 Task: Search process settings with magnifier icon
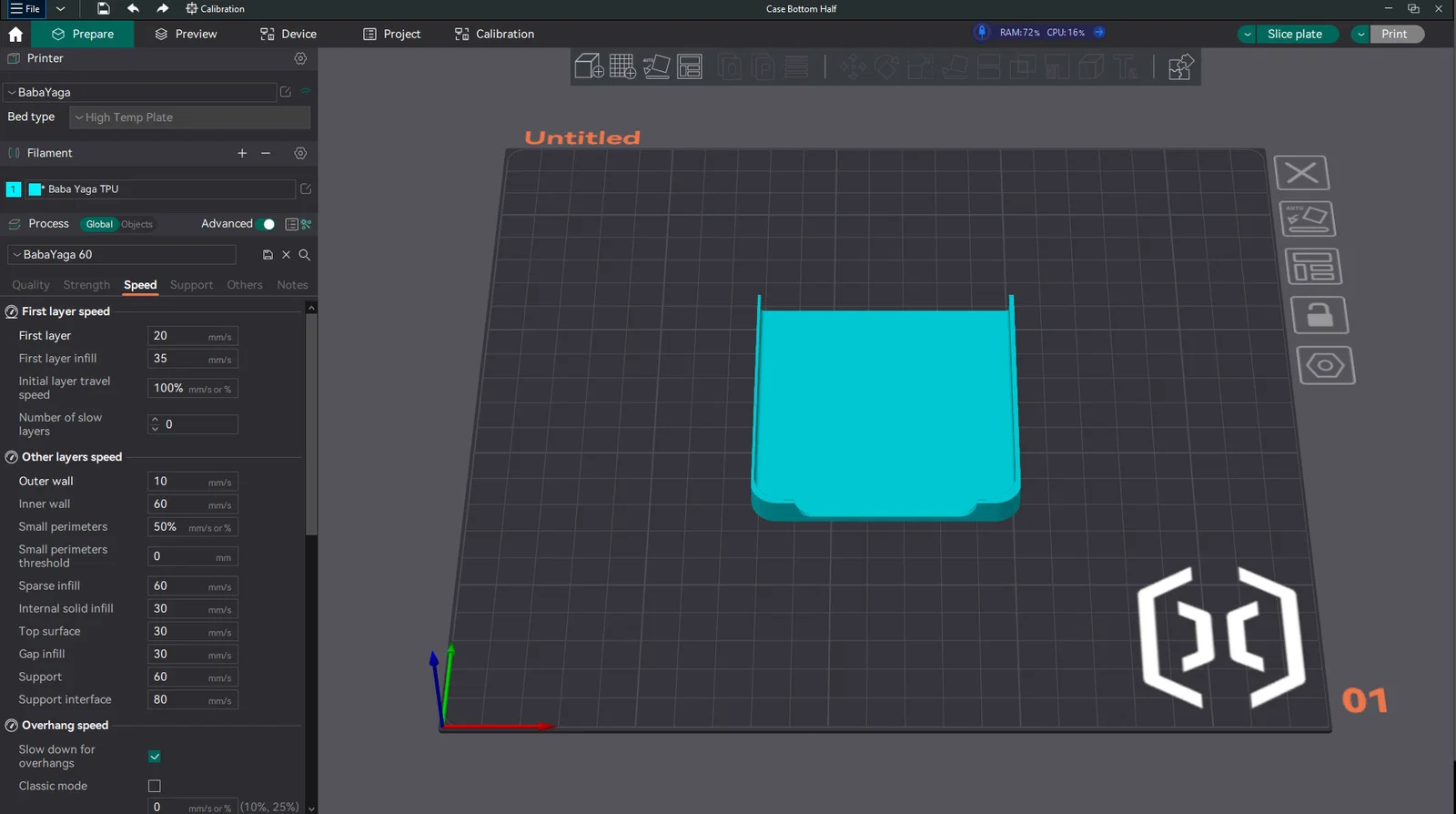point(305,255)
